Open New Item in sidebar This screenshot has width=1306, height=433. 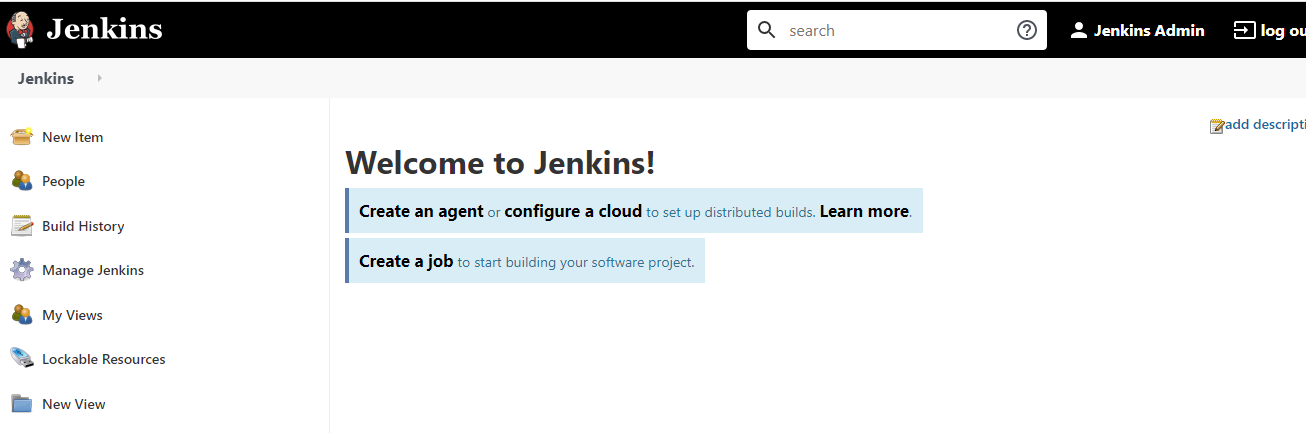click(x=73, y=137)
